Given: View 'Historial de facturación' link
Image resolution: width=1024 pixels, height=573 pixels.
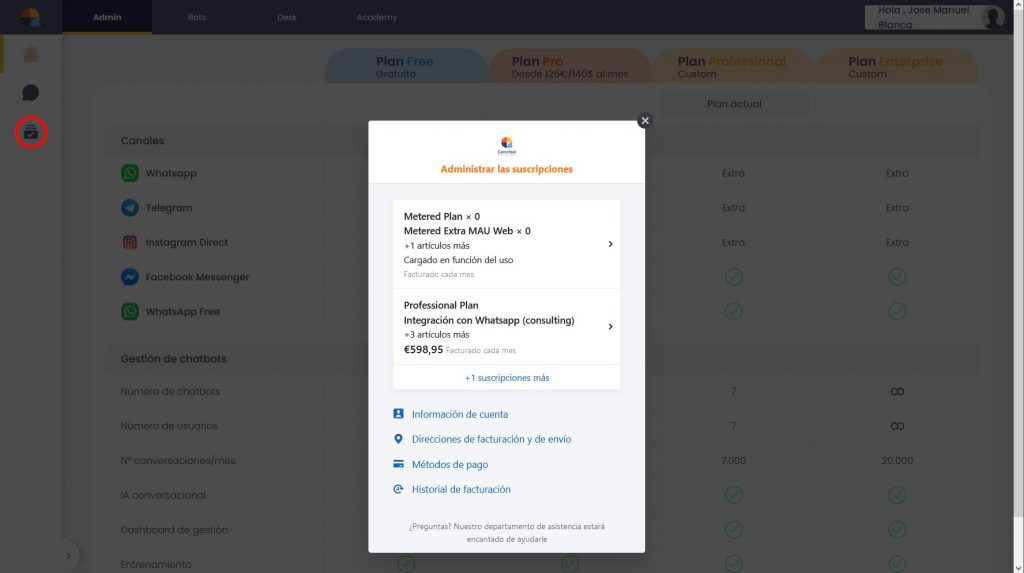Looking at the screenshot, I should coord(461,489).
